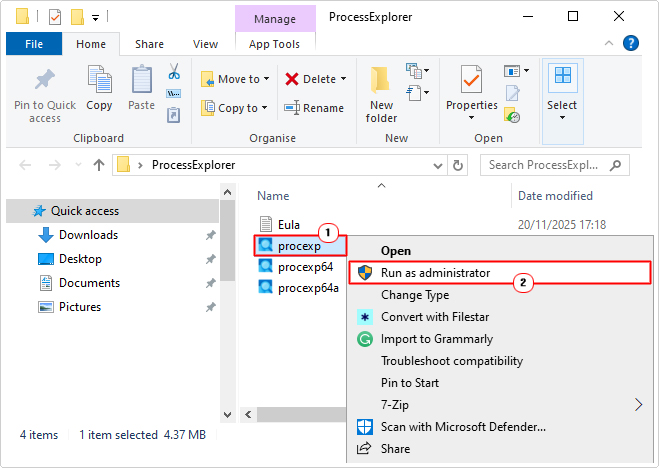Click the Grammarly green icon in menu
659x468 pixels.
[364, 339]
